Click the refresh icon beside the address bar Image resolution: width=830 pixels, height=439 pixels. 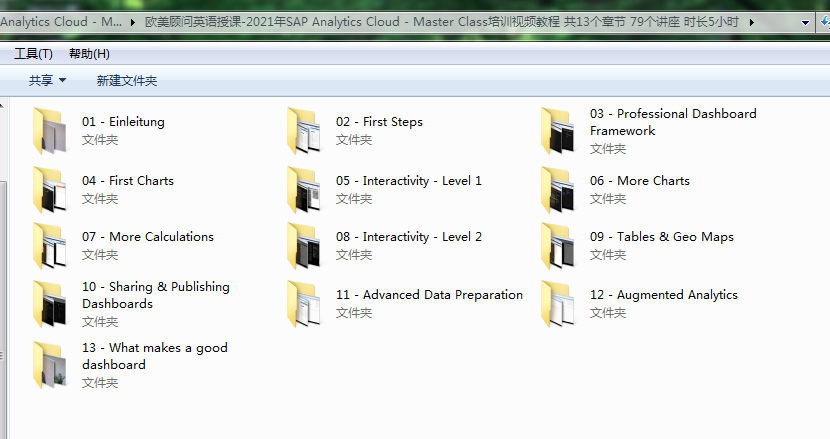[825, 22]
